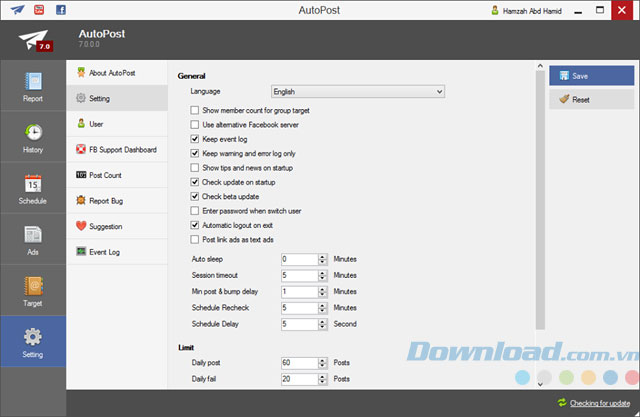The width and height of the screenshot is (640, 417).
Task: Click the Facebook icon in title bar
Action: [61, 10]
